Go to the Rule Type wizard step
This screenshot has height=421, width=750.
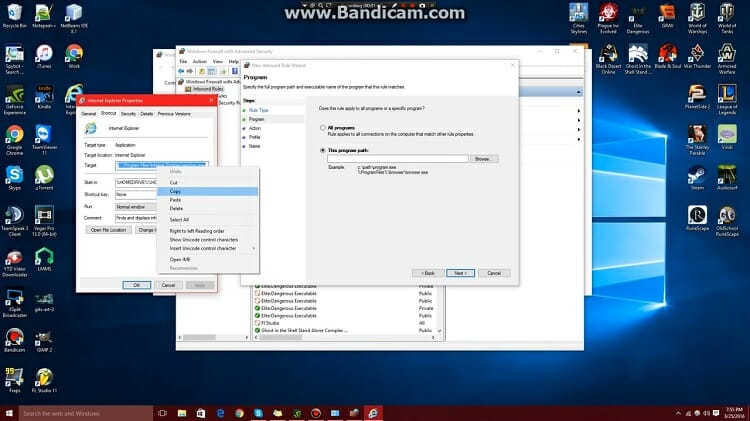click(x=258, y=111)
